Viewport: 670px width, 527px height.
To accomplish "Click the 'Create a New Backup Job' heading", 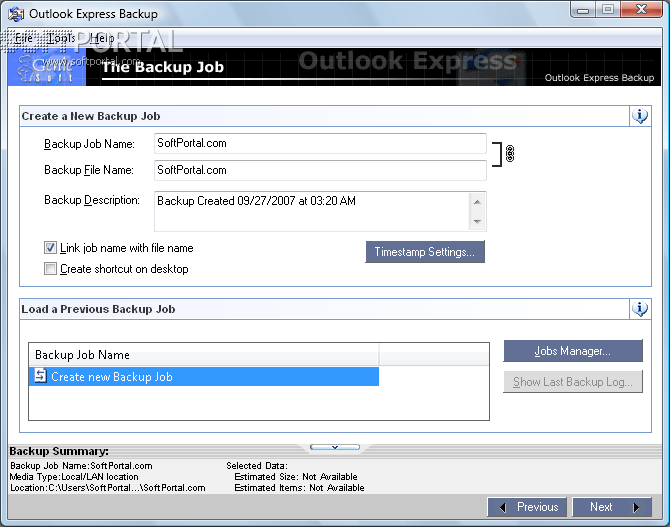I will pyautogui.click(x=91, y=116).
